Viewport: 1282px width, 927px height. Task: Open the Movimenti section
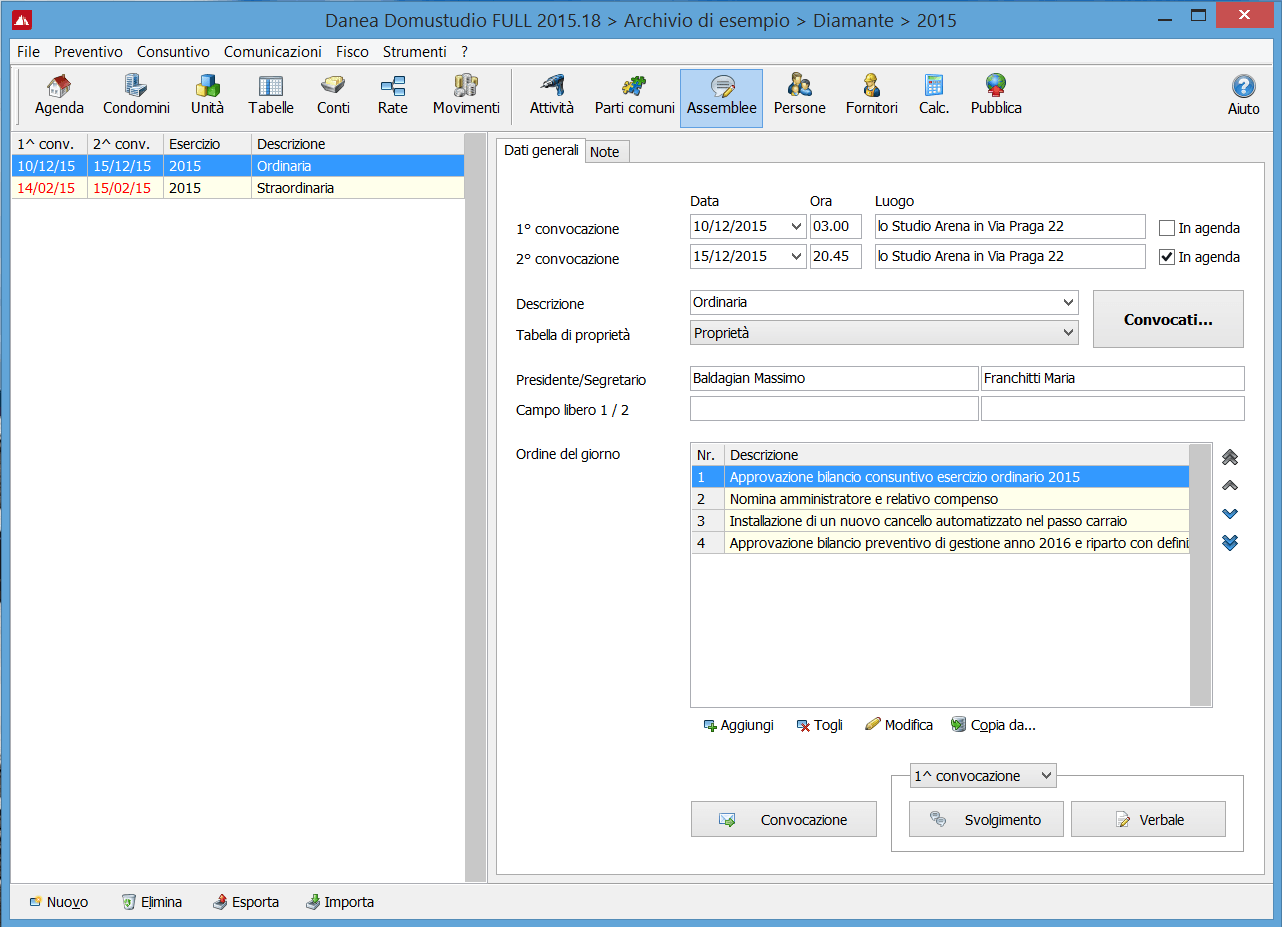coord(466,97)
